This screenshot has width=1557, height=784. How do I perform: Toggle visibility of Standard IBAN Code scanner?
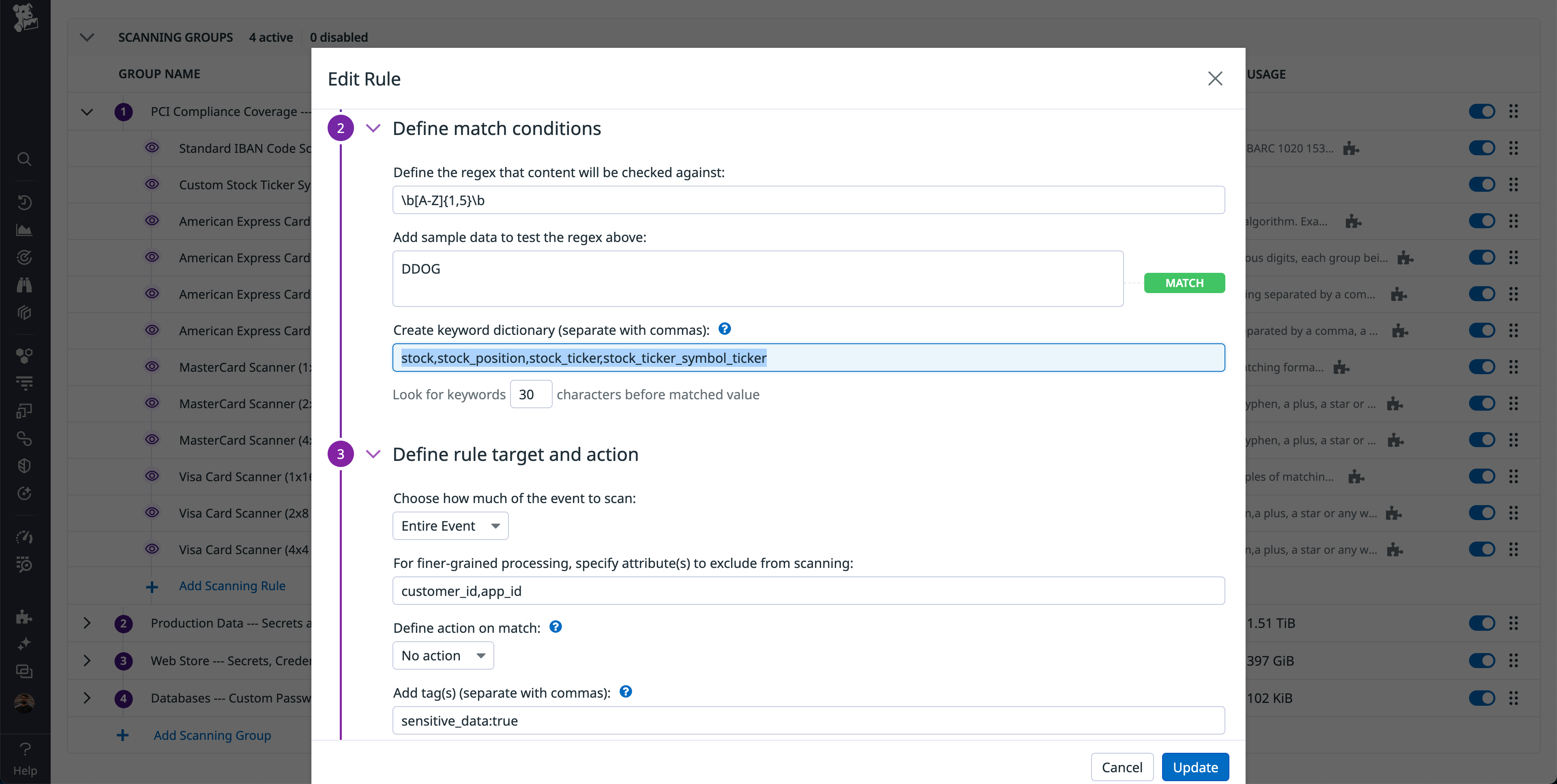[x=152, y=148]
